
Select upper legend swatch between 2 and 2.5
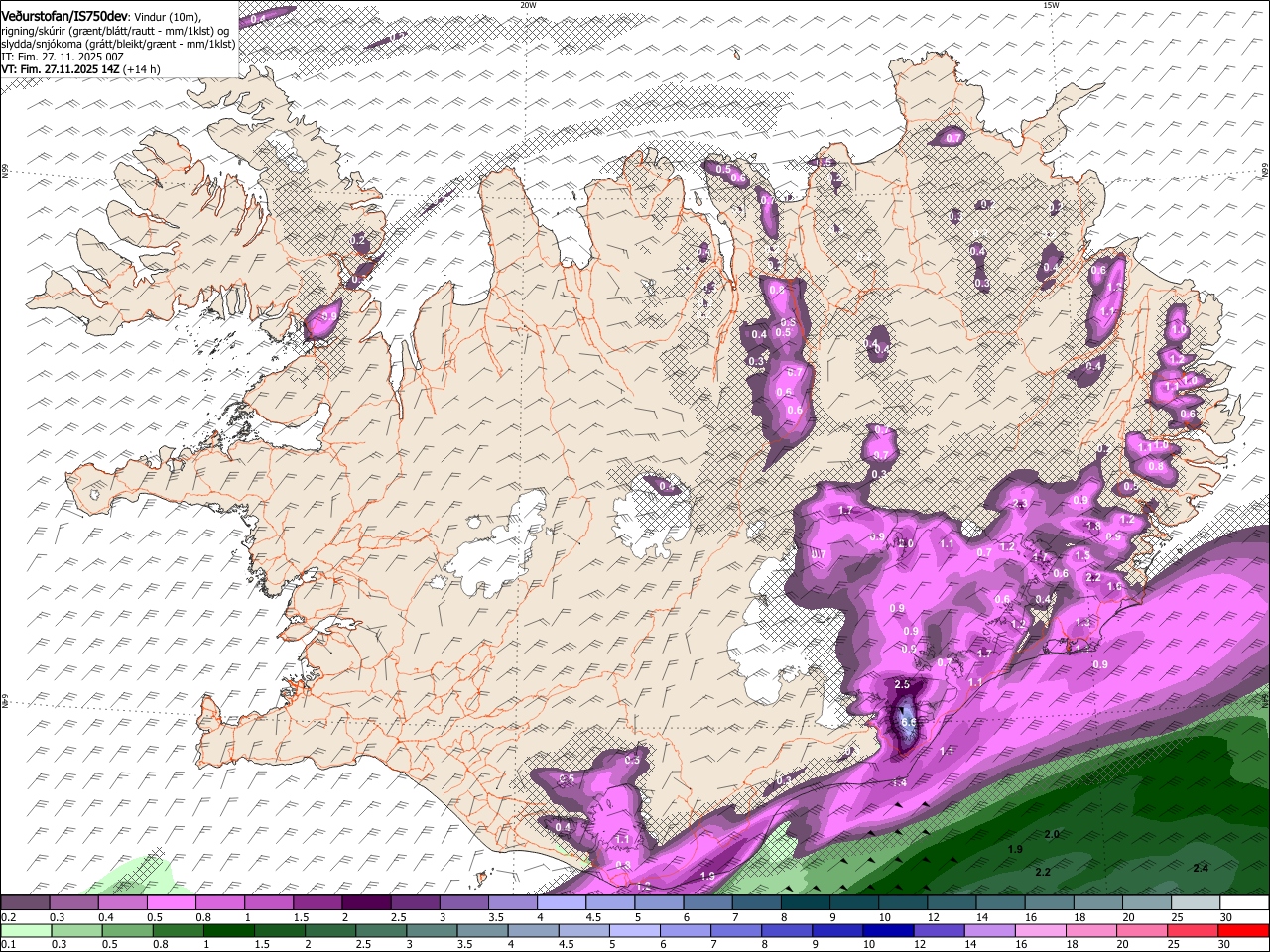point(366,903)
